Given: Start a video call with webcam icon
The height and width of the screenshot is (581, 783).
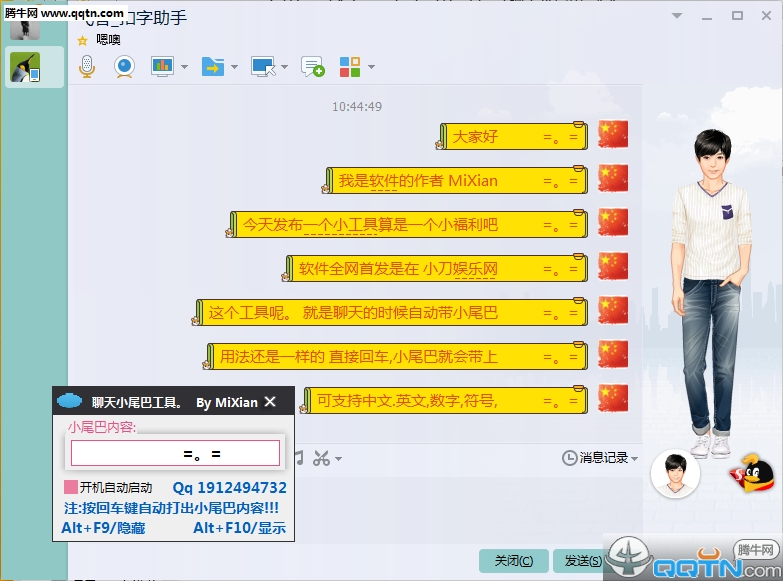Looking at the screenshot, I should tap(124, 67).
